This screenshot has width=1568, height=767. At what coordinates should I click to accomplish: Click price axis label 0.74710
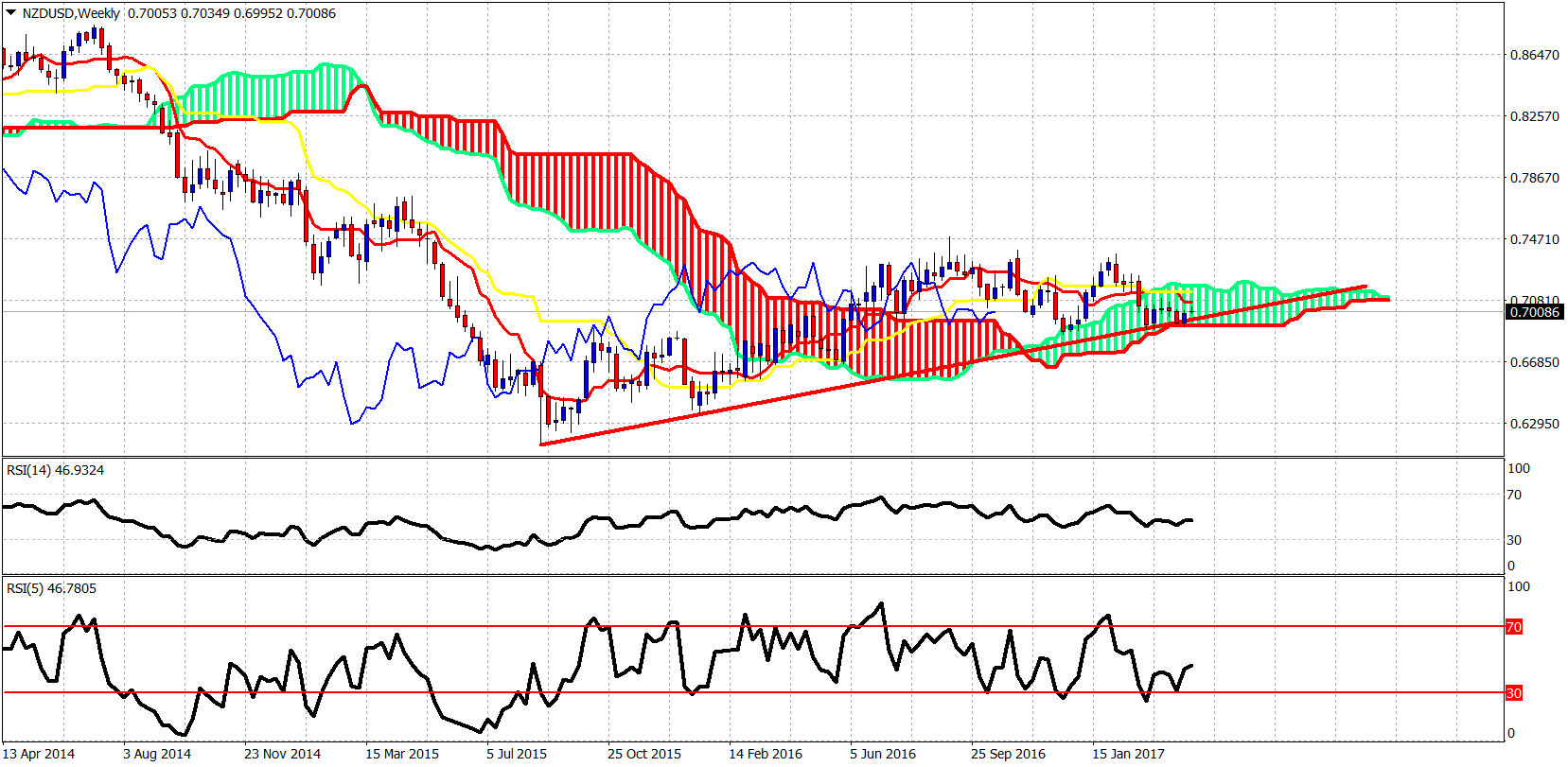pos(1534,239)
